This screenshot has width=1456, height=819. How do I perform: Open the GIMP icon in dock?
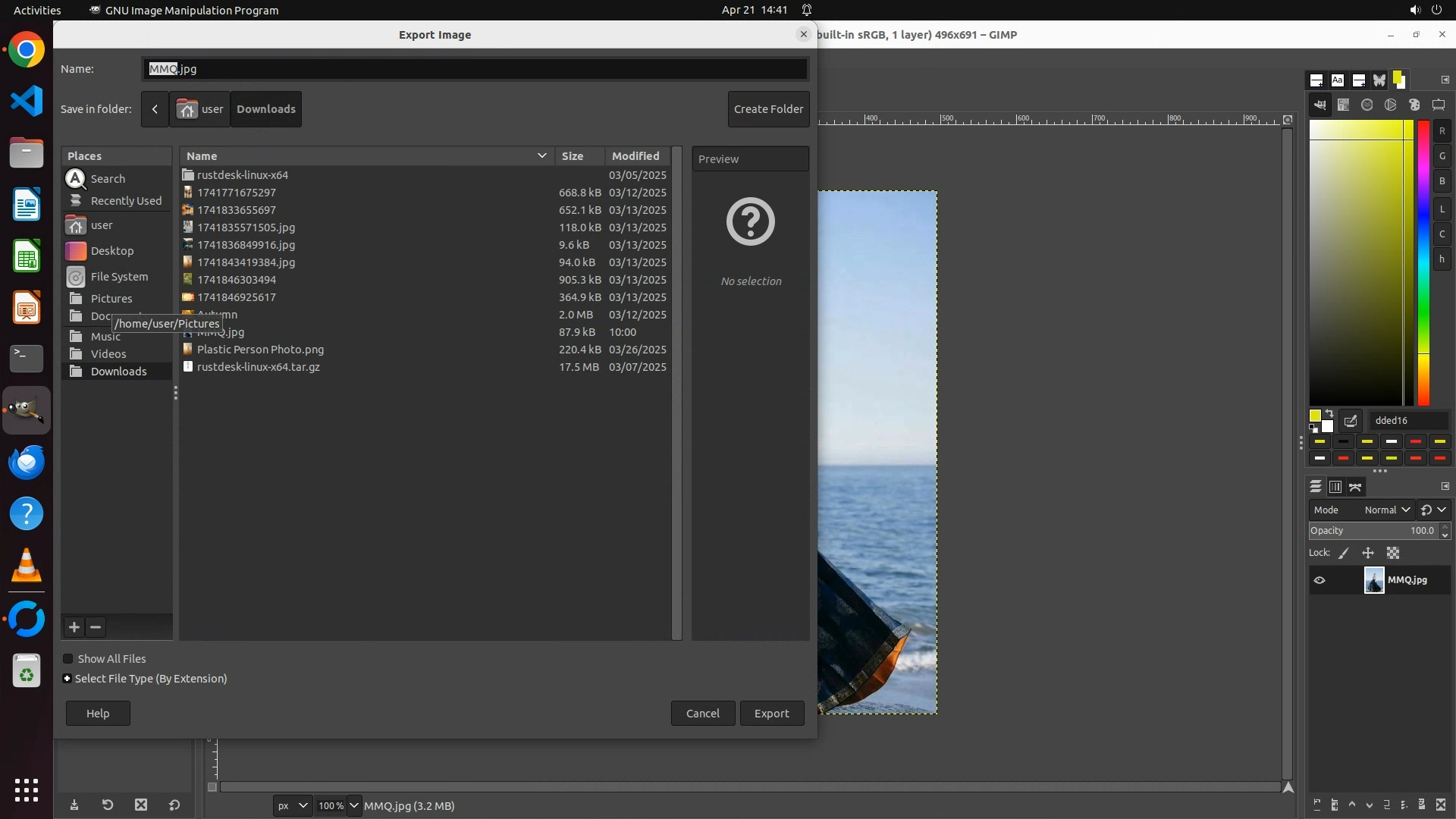point(27,410)
